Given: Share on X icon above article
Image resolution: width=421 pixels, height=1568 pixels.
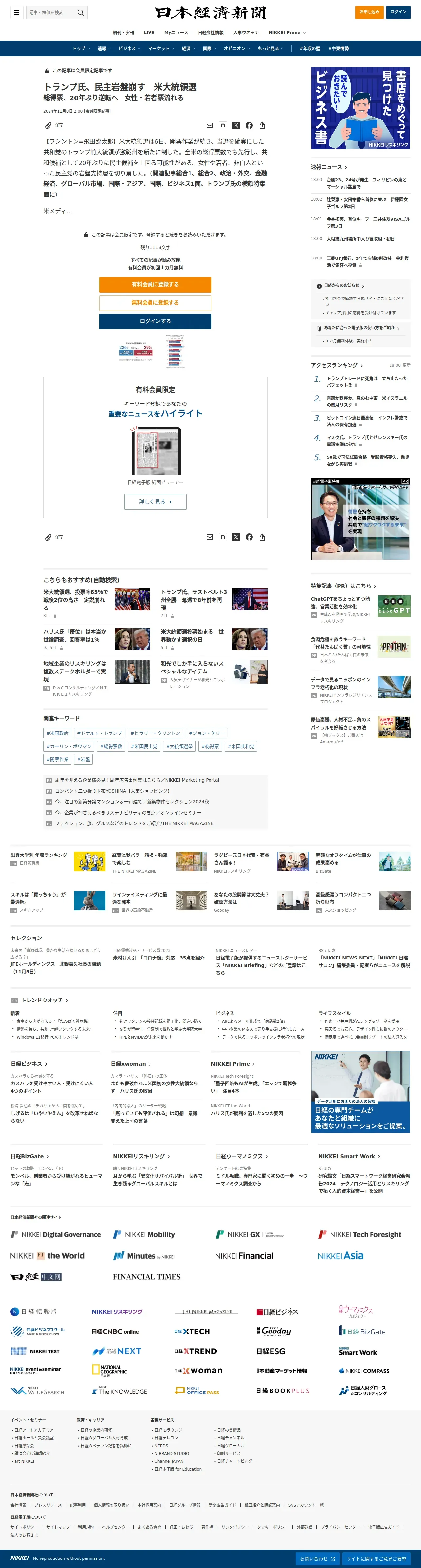Looking at the screenshot, I should (236, 125).
